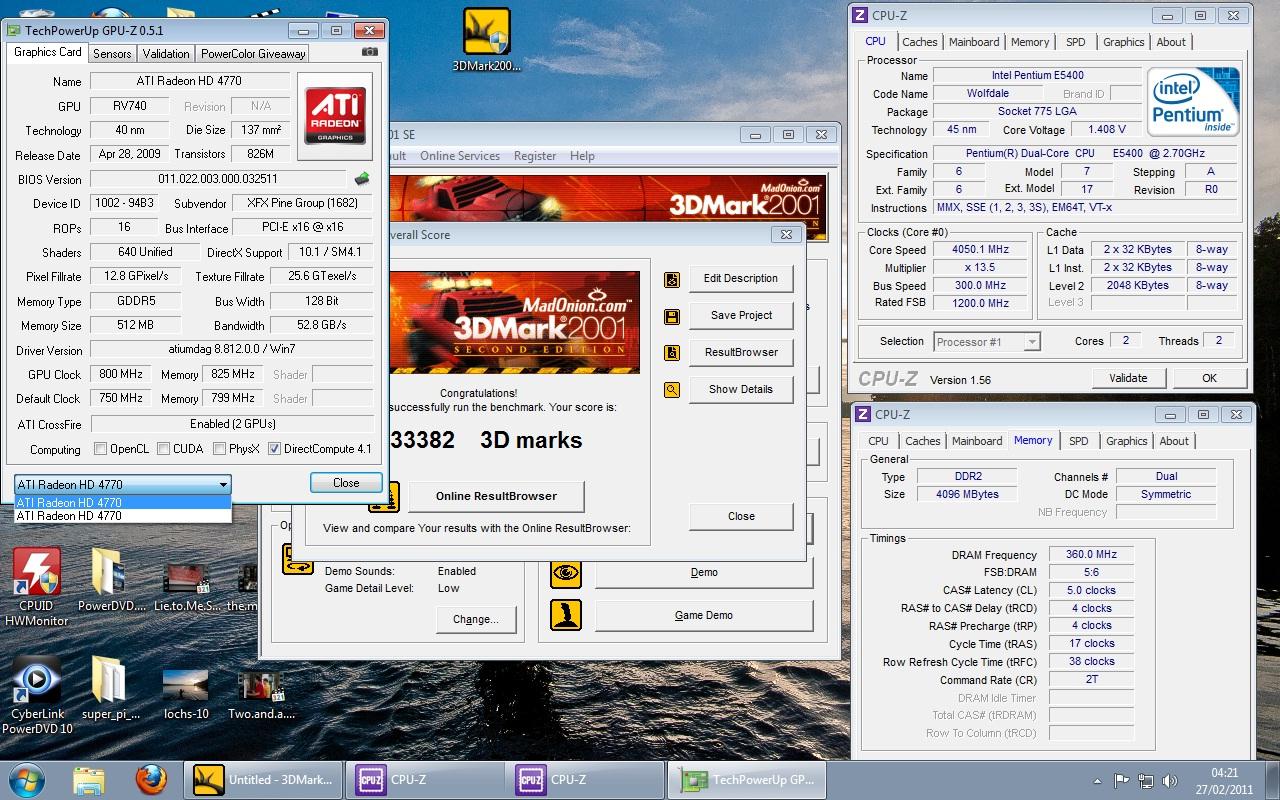This screenshot has width=1280, height=800.
Task: Toggle the OpenCL checkbox
Action: tap(100, 449)
